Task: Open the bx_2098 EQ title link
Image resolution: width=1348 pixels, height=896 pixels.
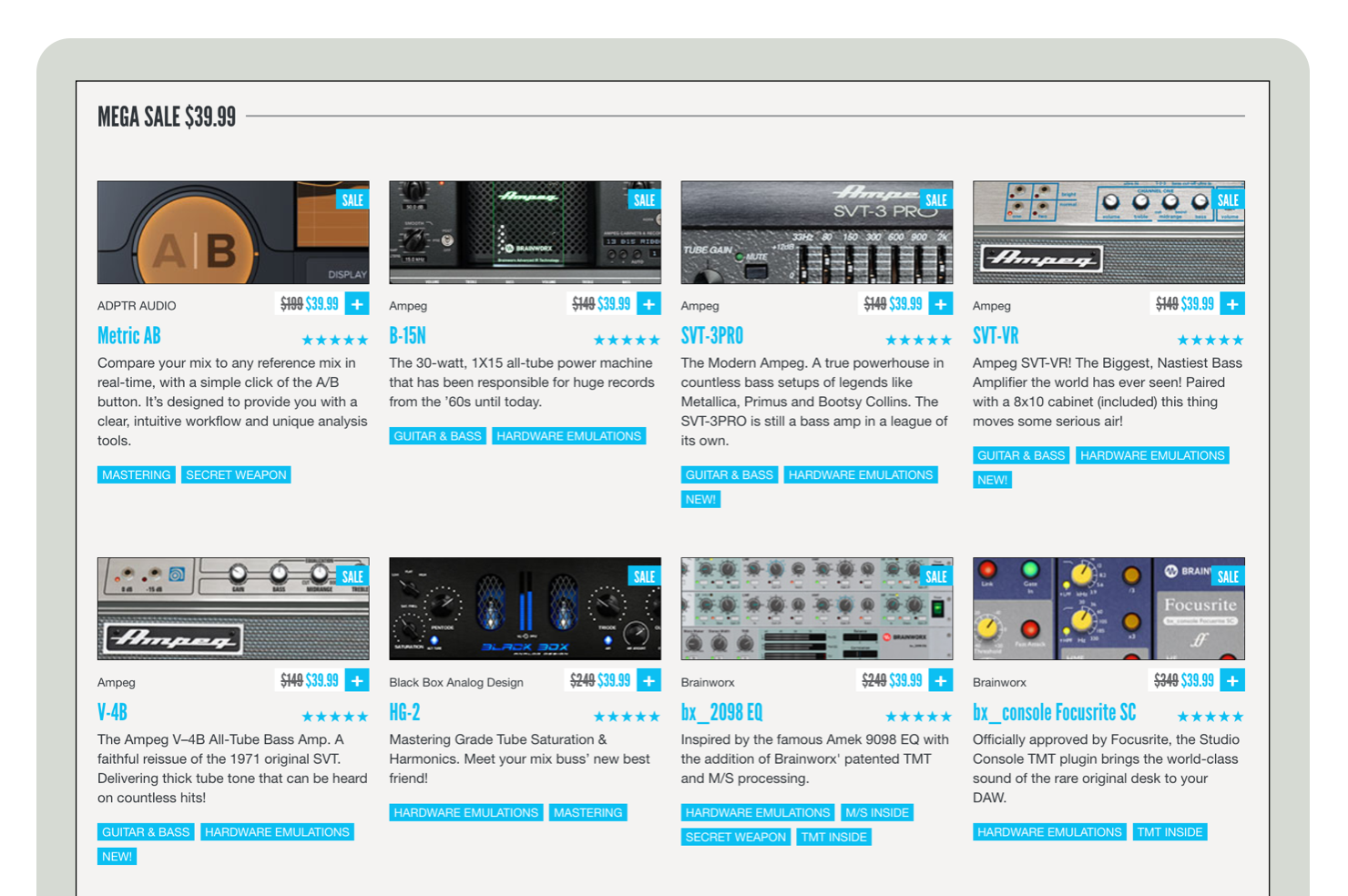Action: tap(722, 712)
